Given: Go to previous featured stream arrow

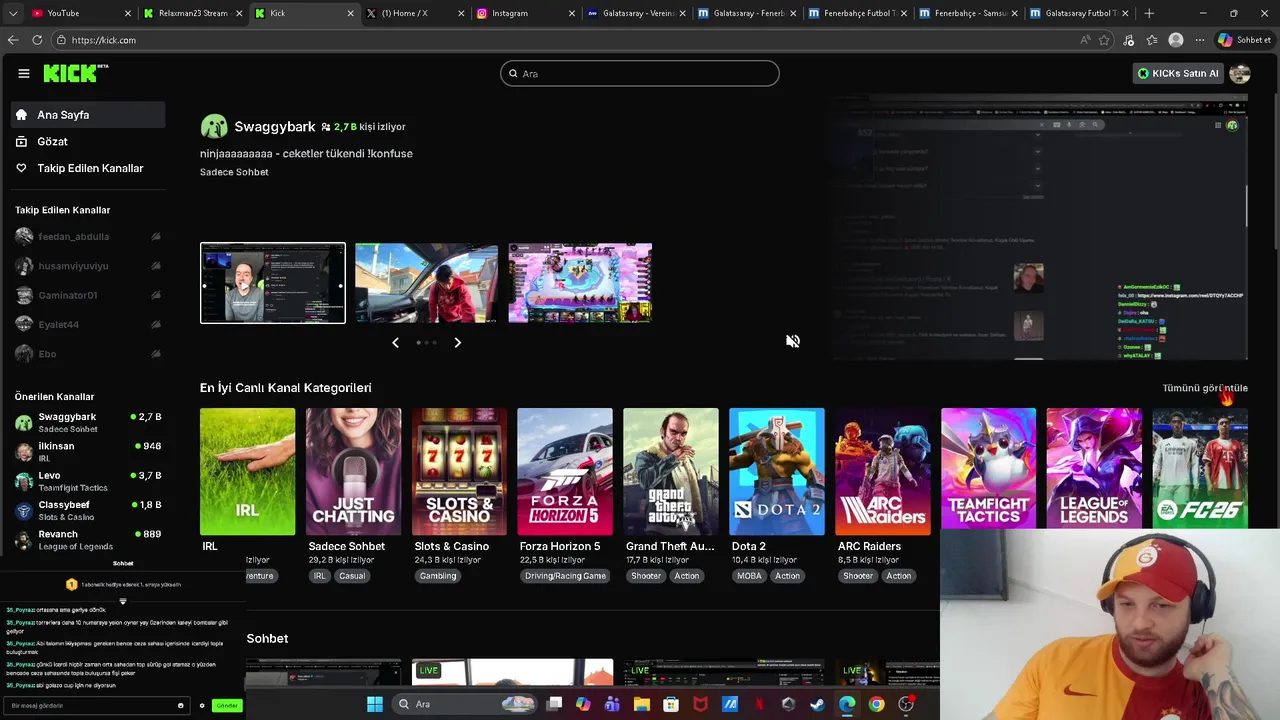Looking at the screenshot, I should click(x=395, y=342).
